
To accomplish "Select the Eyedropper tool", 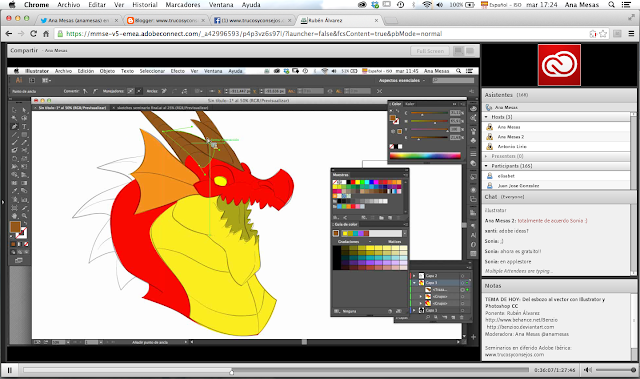I will 14,191.
